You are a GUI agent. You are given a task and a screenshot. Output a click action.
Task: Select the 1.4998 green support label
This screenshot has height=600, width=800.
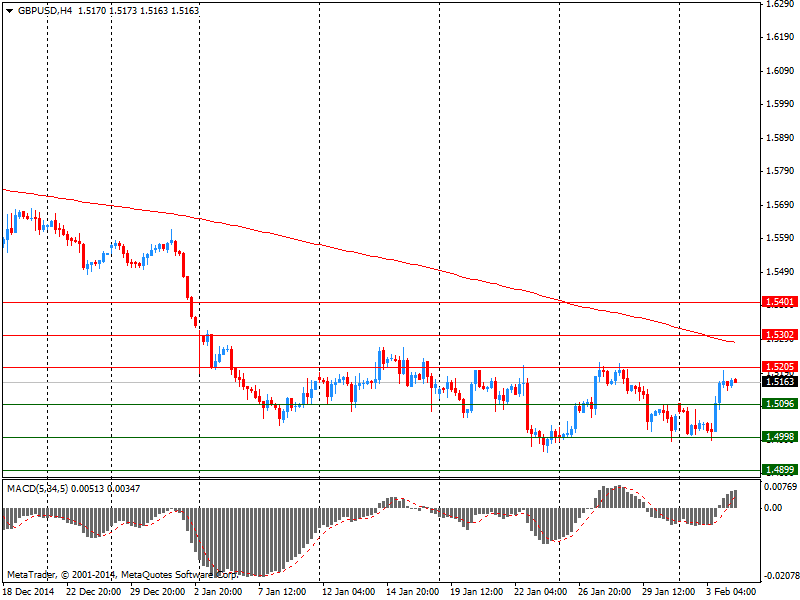click(x=779, y=437)
